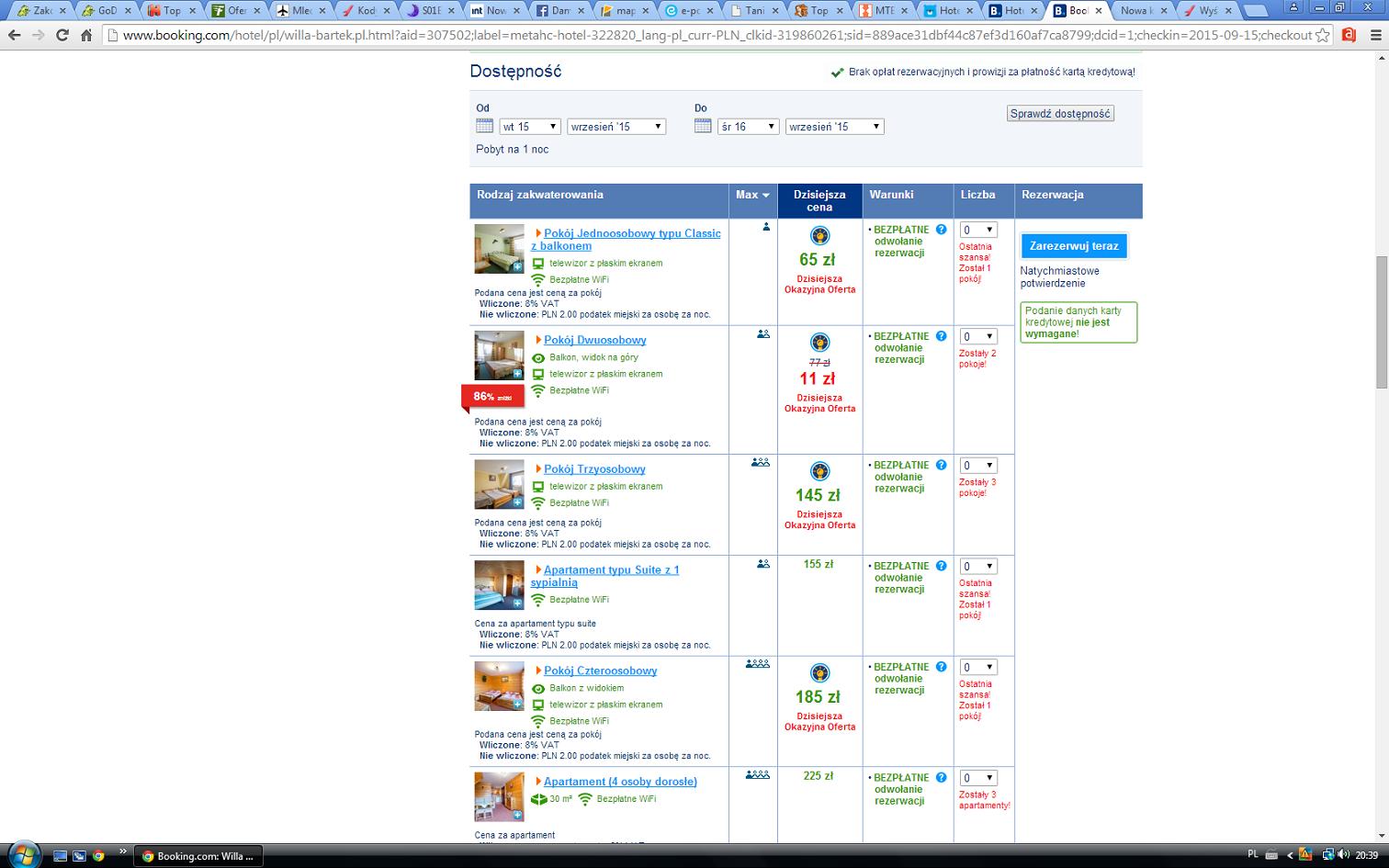Image resolution: width=1389 pixels, height=868 pixels.
Task: Bookmark the page with the star icon
Action: (x=1322, y=35)
